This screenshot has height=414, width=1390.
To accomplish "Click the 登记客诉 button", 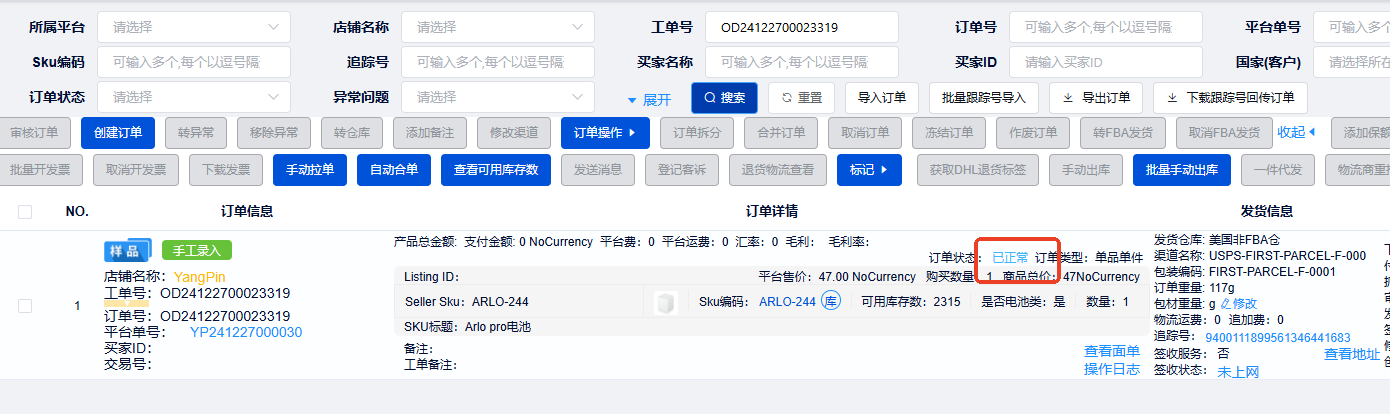I will tap(682, 170).
